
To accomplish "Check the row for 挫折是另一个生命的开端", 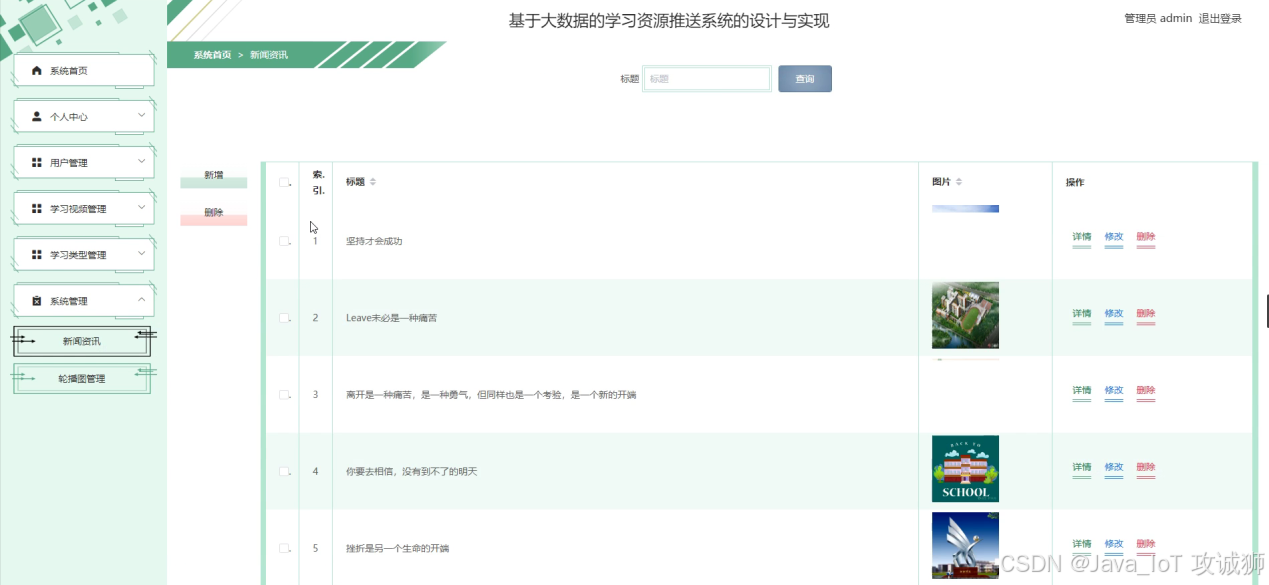I will (x=284, y=548).
